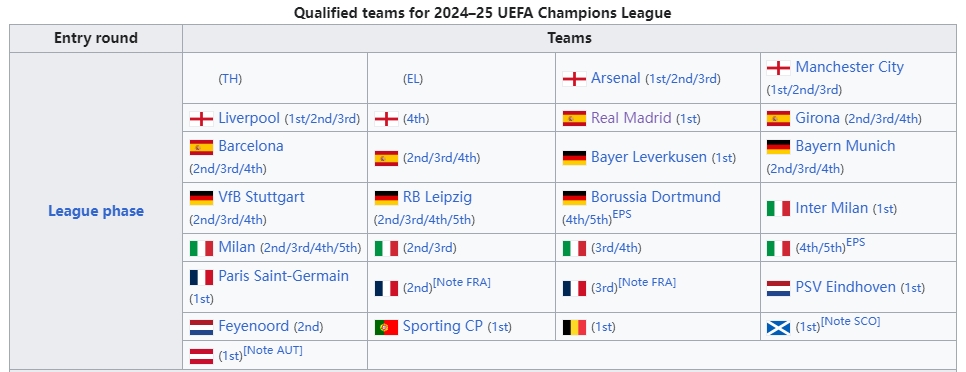This screenshot has width=966, height=372.
Task: Click the Note FRA footnote beside (2nd)
Action: tap(462, 282)
